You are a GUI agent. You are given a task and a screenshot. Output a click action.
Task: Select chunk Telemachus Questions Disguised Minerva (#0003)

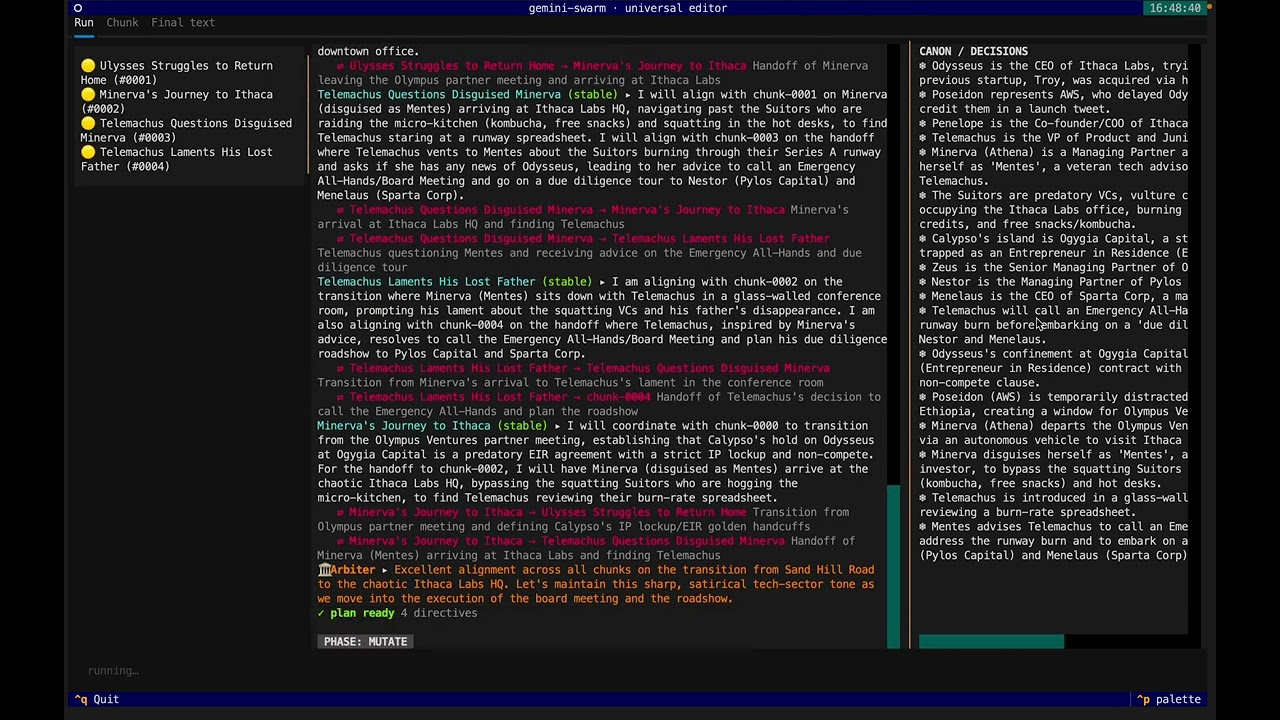[x=186, y=131]
